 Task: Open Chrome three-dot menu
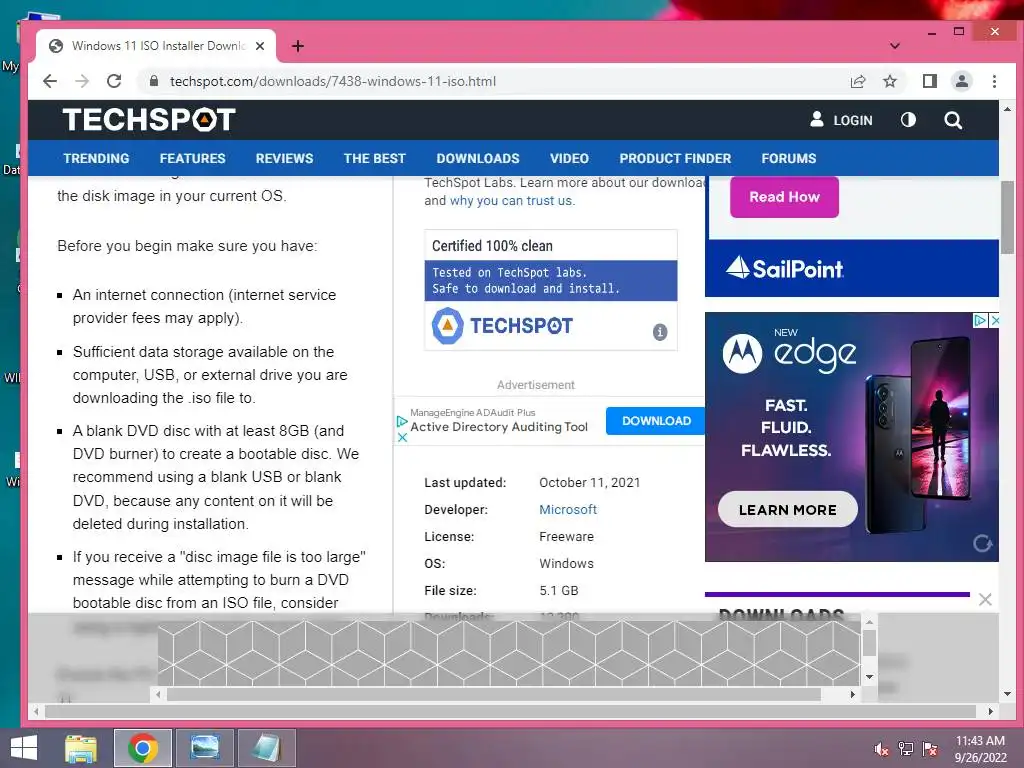[994, 81]
